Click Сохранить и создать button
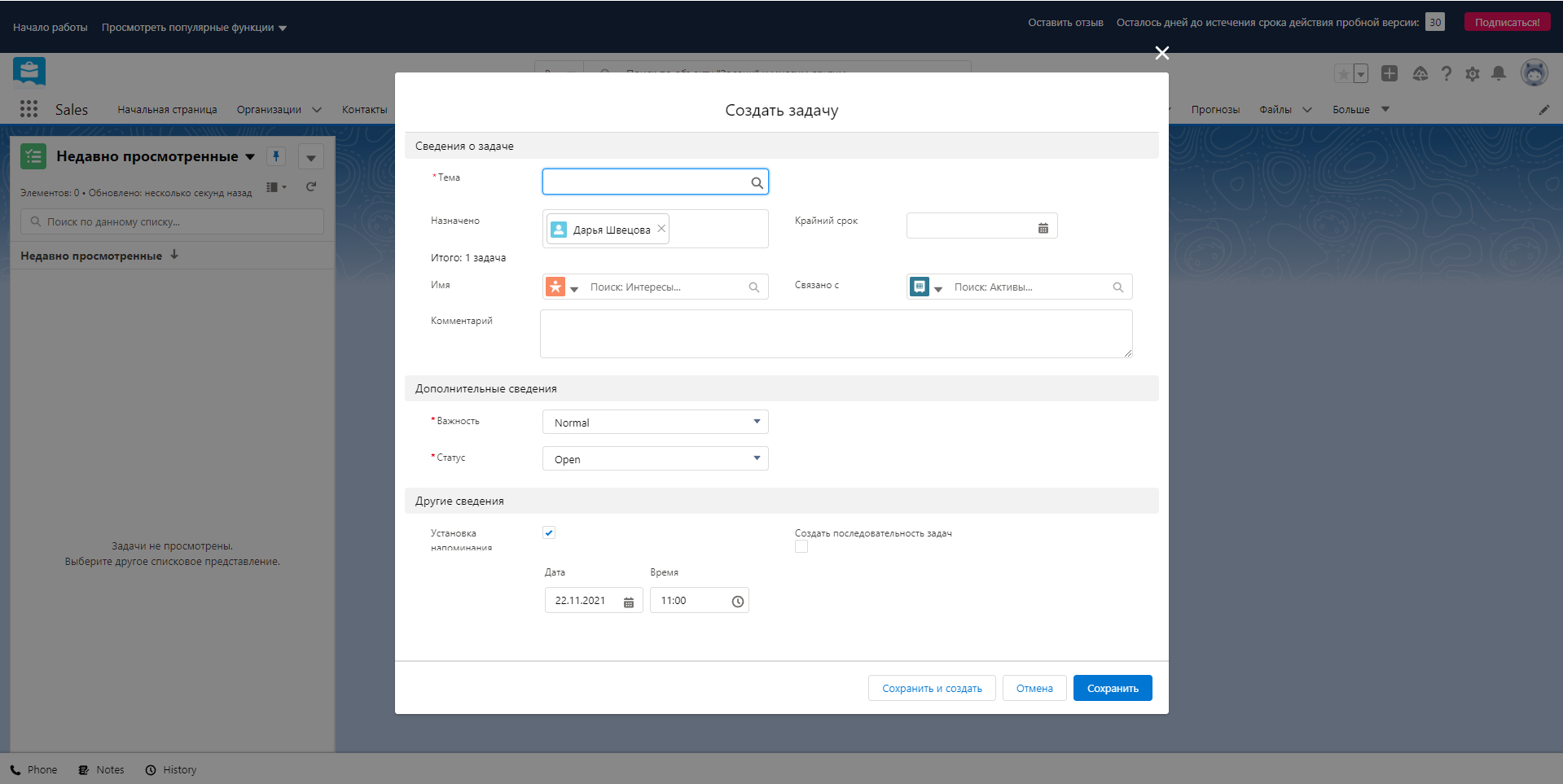1563x784 pixels. point(932,688)
